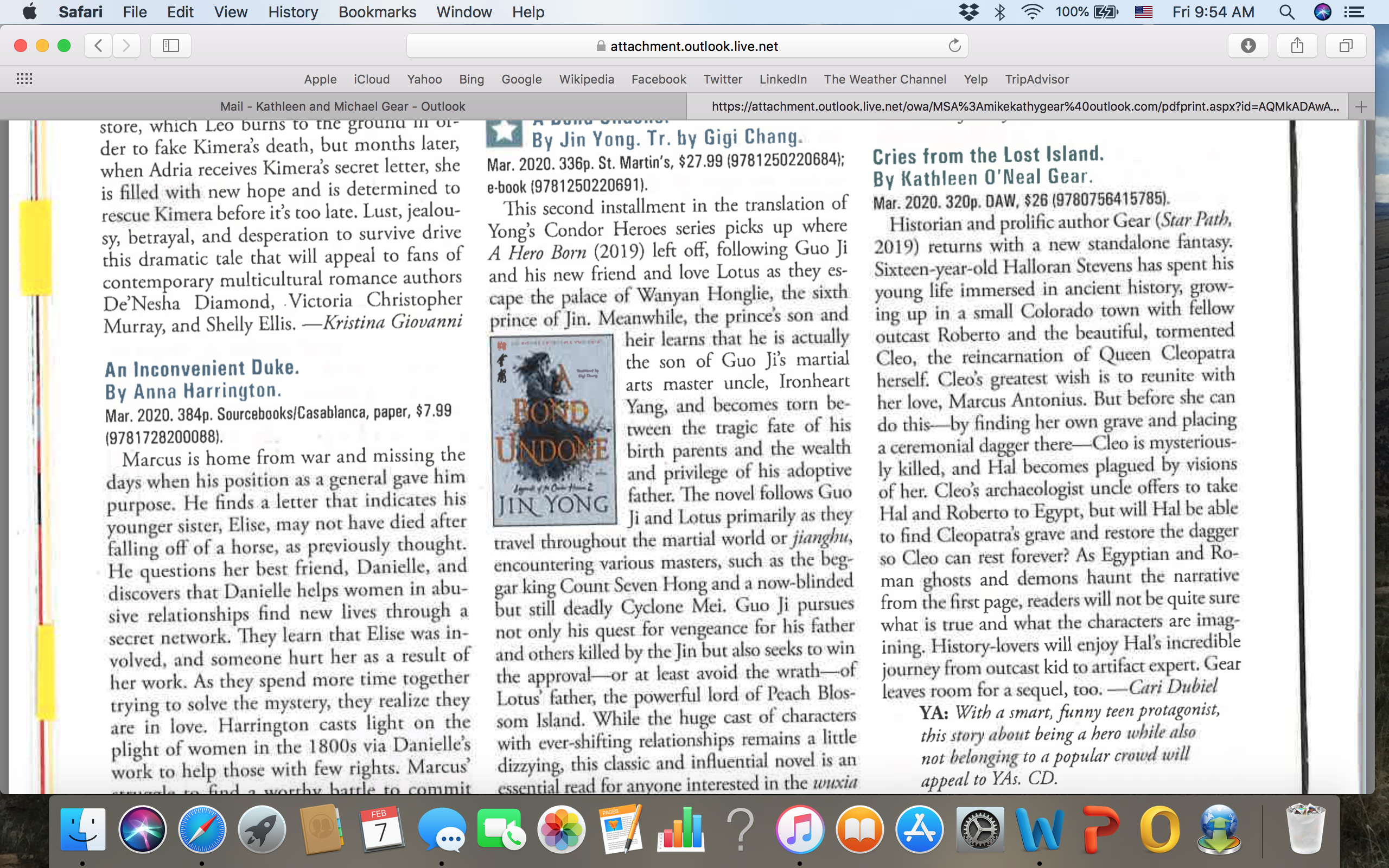The width and height of the screenshot is (1389, 868).
Task: Open the Bluetooth status menu
Action: pyautogui.click(x=1000, y=12)
